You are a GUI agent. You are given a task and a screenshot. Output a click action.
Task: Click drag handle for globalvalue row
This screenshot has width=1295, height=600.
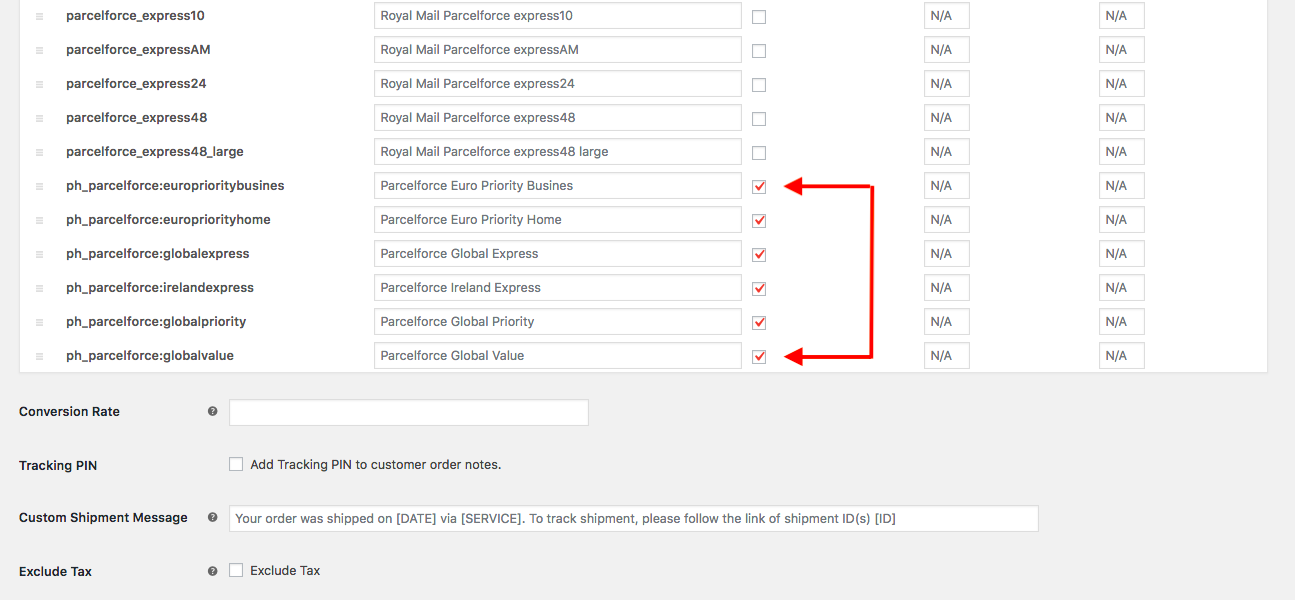[x=39, y=357]
